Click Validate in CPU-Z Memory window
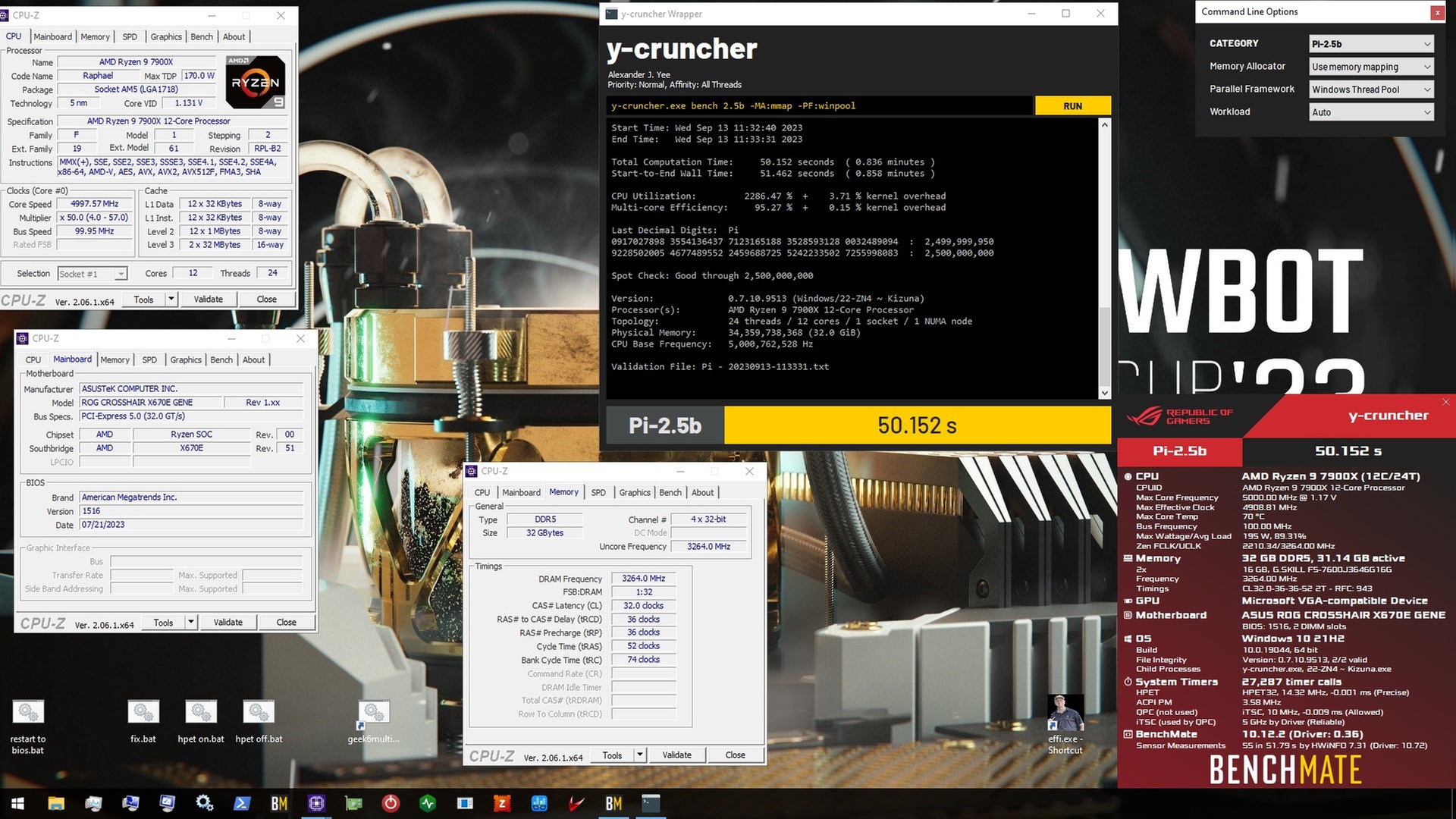This screenshot has height=819, width=1456. click(x=677, y=755)
